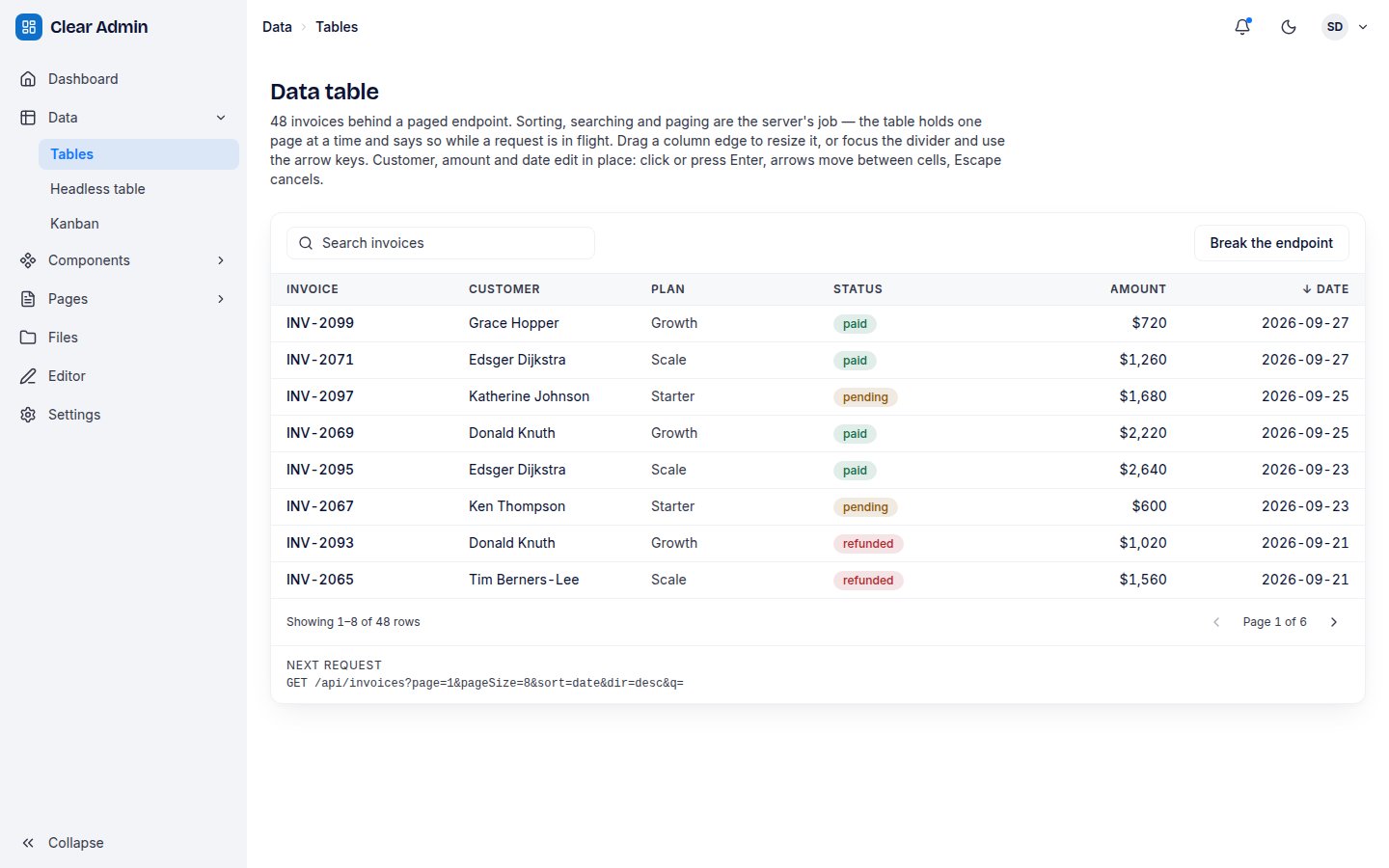Image resolution: width=1389 pixels, height=868 pixels.
Task: Collapse the Data section chevron
Action: point(221,118)
